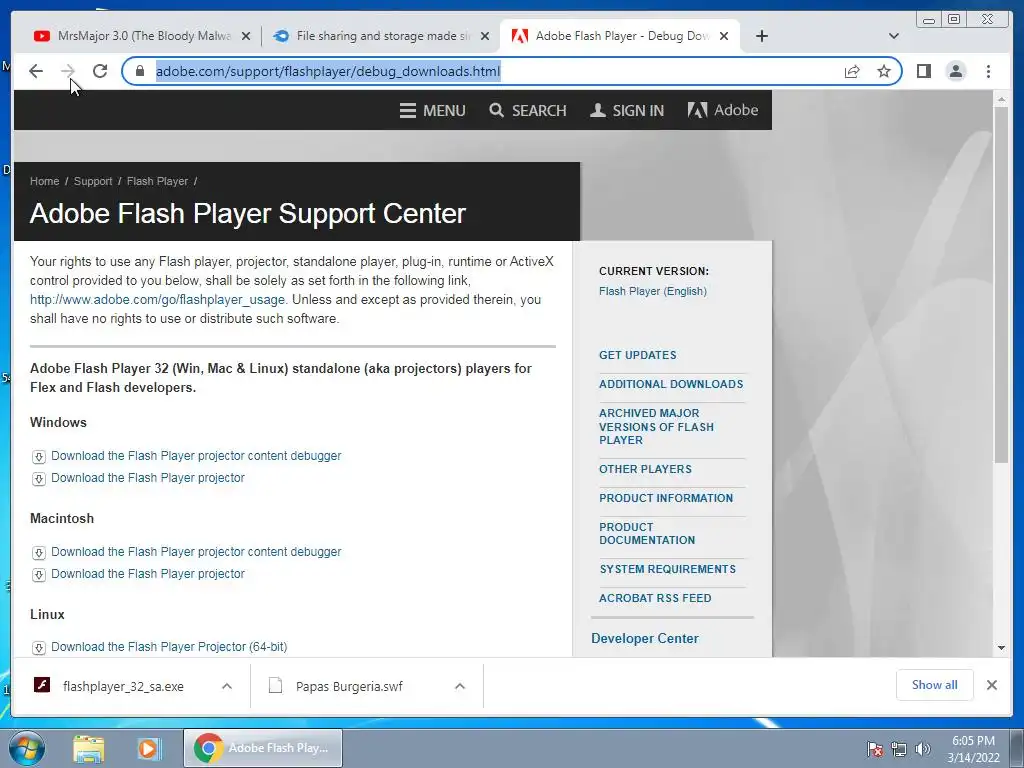This screenshot has width=1024, height=768.
Task: Open ACROBAT RSS FEED link
Action: (x=654, y=598)
